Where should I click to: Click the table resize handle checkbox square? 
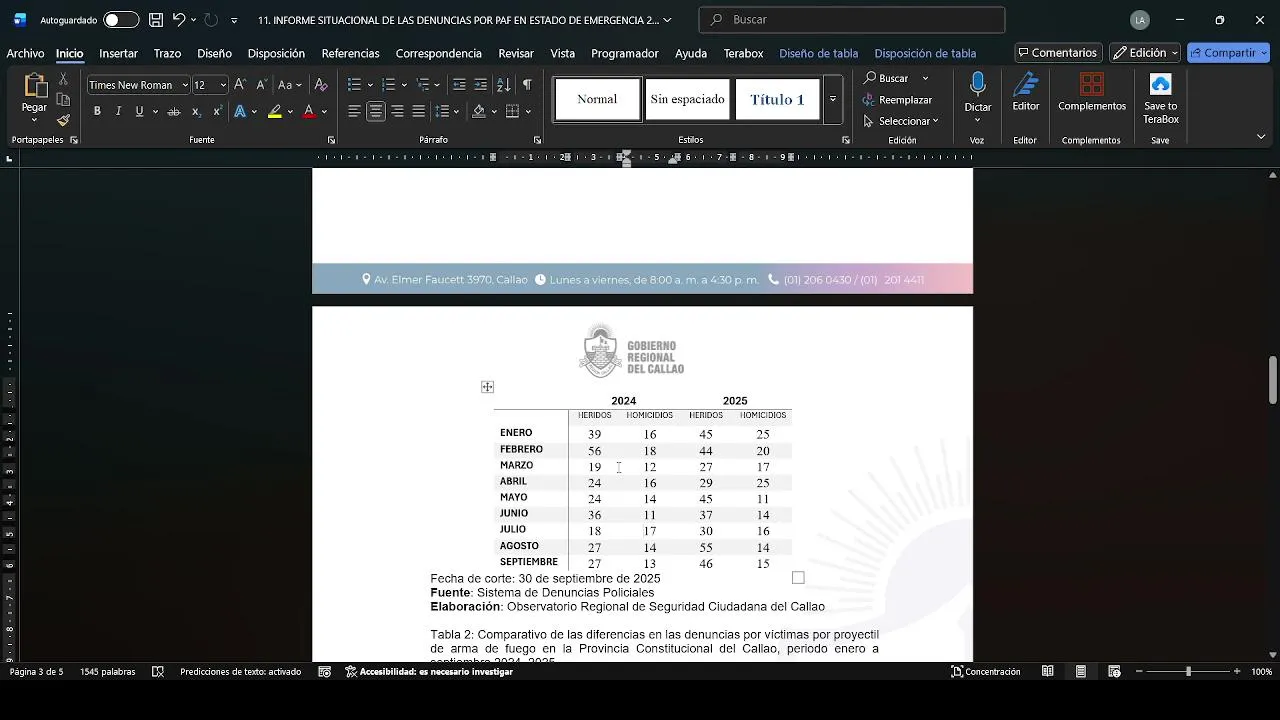coord(798,578)
